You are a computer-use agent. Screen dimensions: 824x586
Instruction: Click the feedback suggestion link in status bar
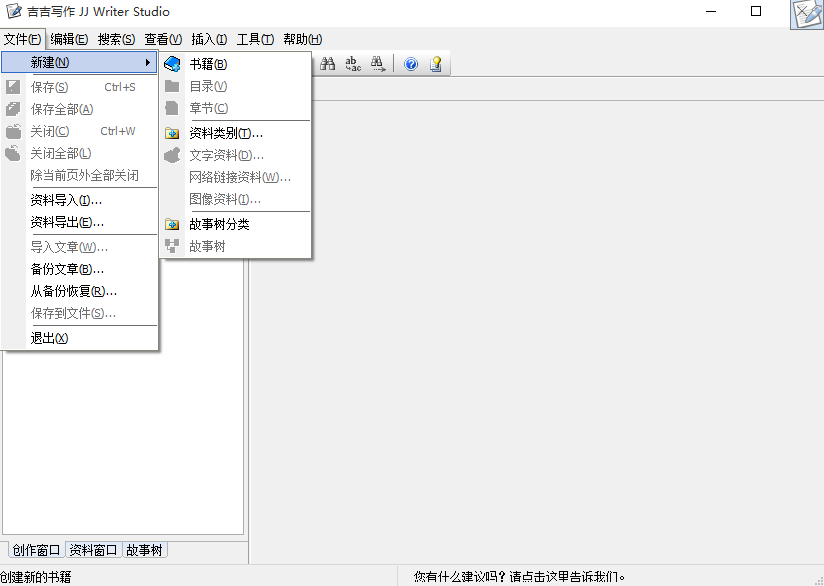(520, 574)
